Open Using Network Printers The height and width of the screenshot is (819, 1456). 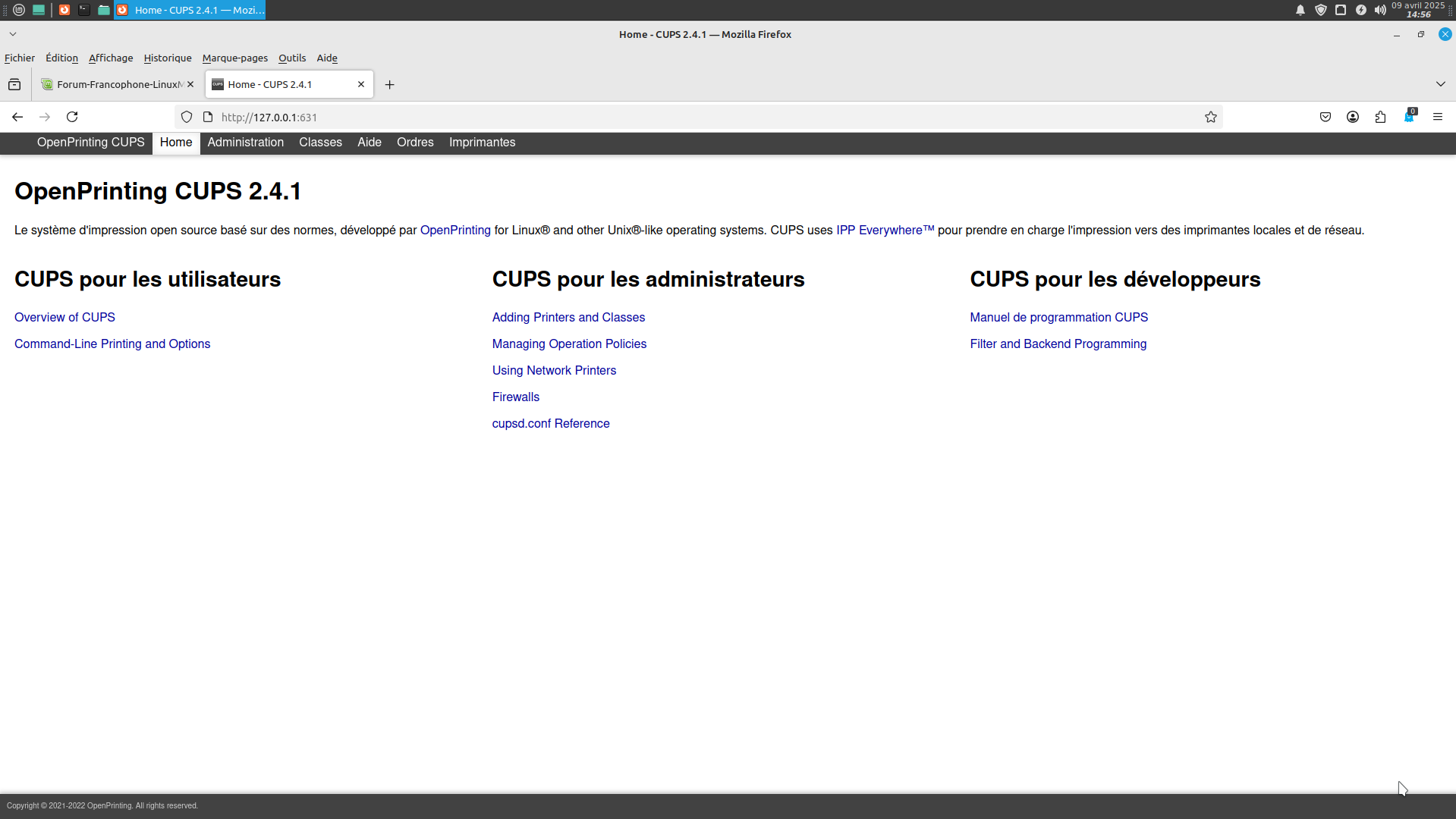pos(554,371)
